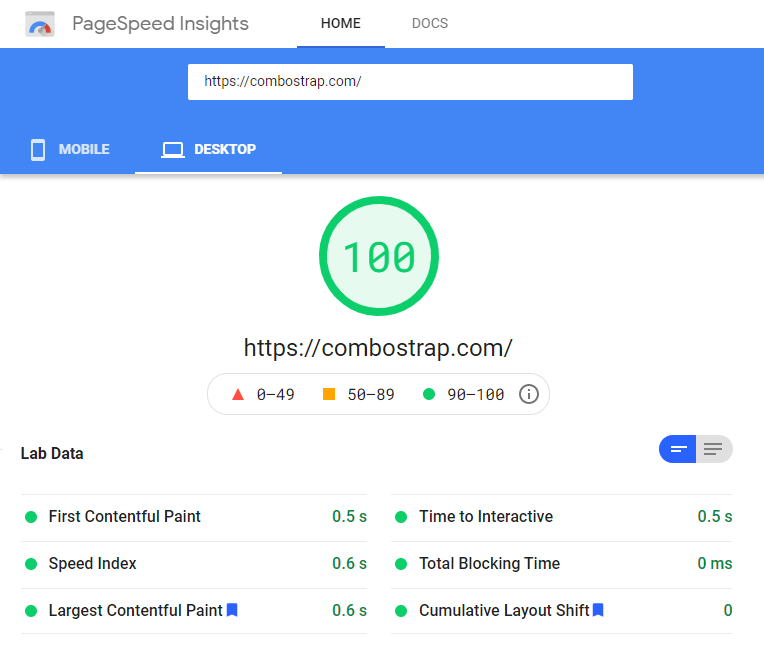The image size is (764, 651).
Task: Click the orange square 50–89 legend icon
Action: (x=329, y=394)
